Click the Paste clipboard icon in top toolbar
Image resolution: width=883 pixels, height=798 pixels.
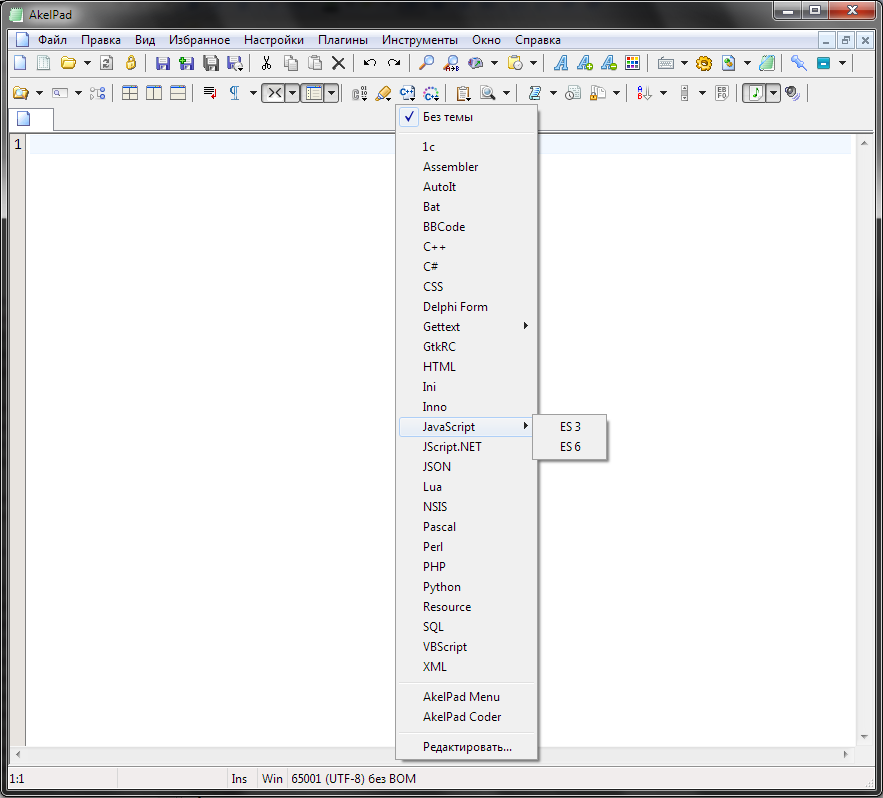315,63
